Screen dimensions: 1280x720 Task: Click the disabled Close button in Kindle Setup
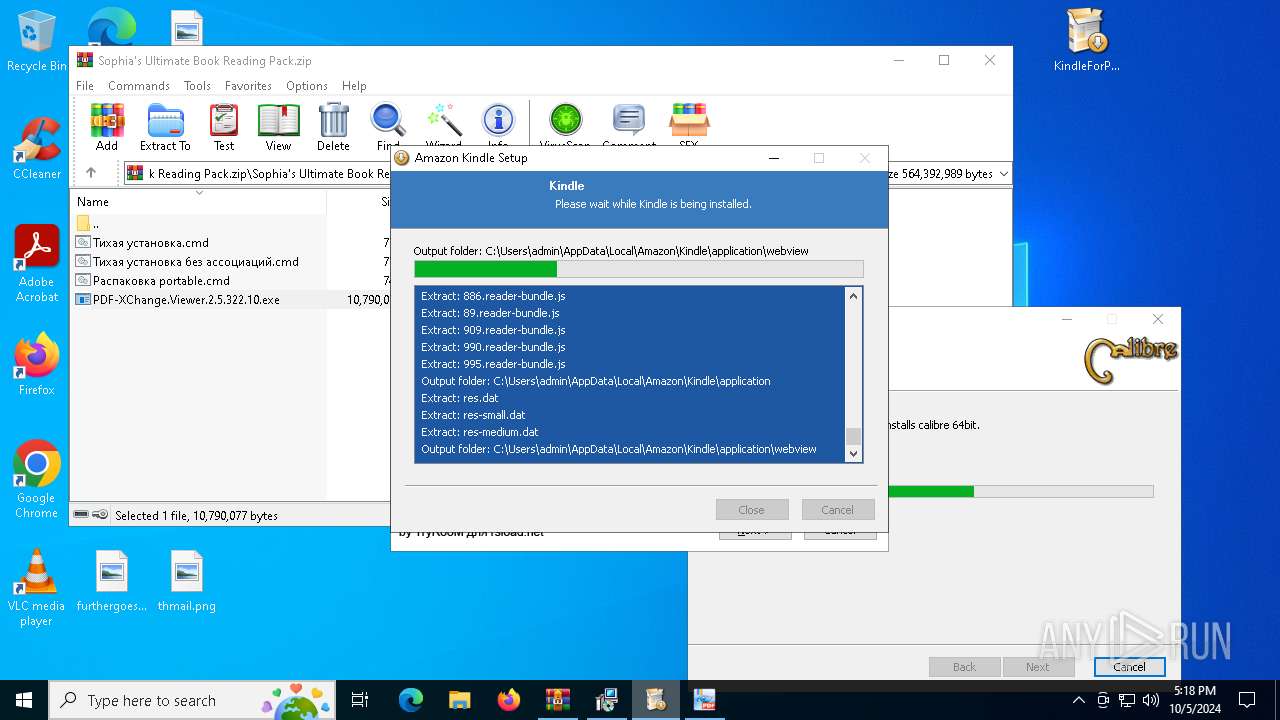click(x=752, y=510)
